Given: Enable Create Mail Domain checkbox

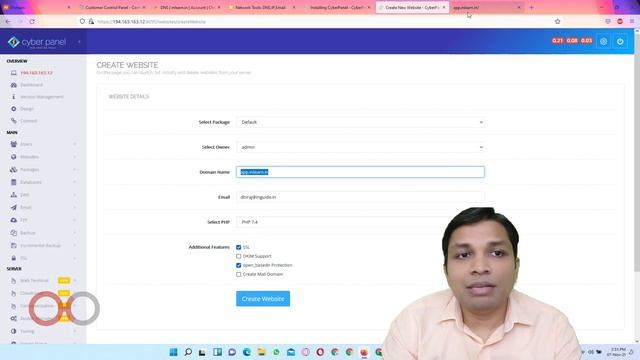Looking at the screenshot, I should [238, 274].
